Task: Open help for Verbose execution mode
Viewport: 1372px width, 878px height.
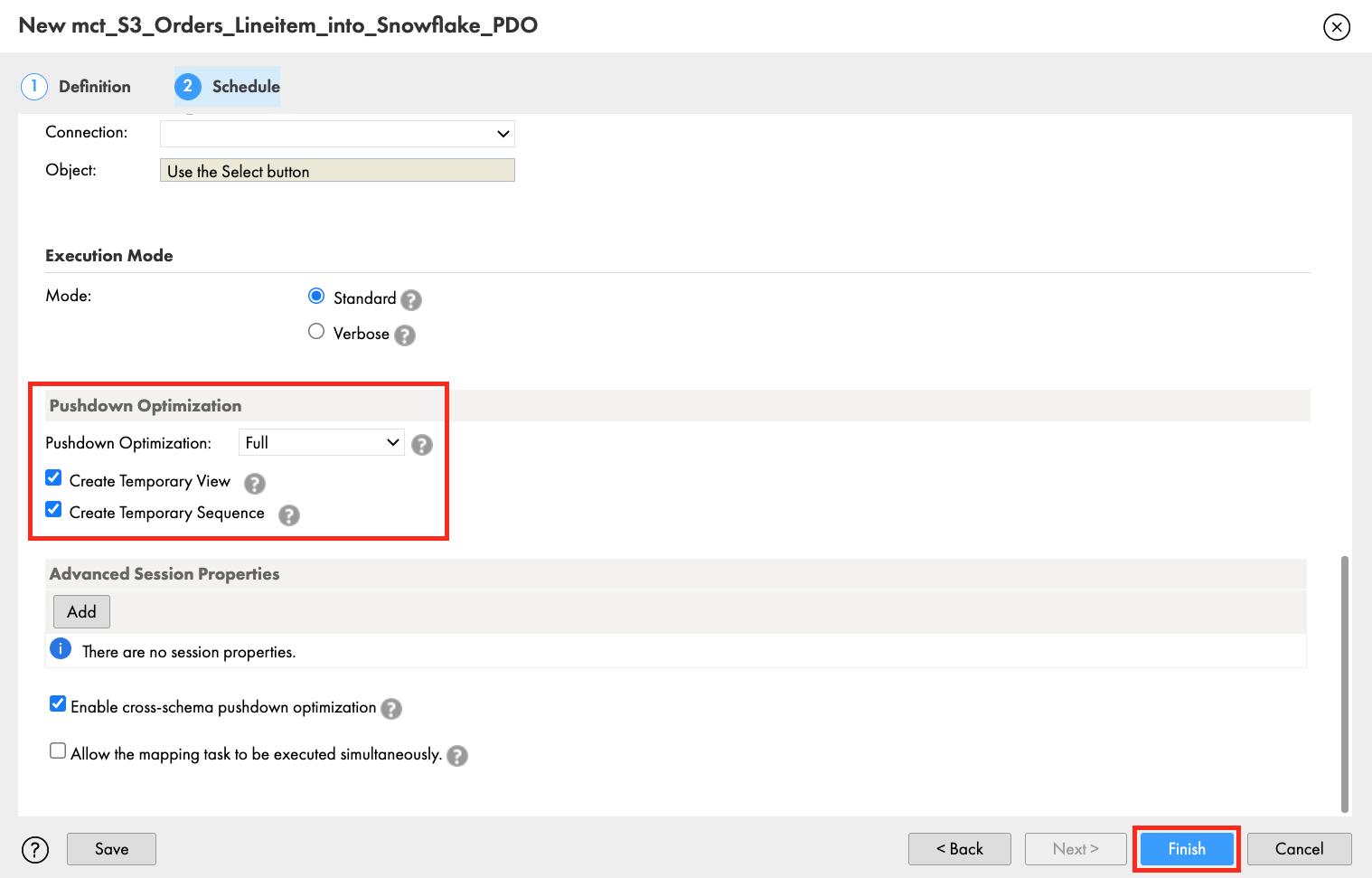Action: (x=405, y=335)
